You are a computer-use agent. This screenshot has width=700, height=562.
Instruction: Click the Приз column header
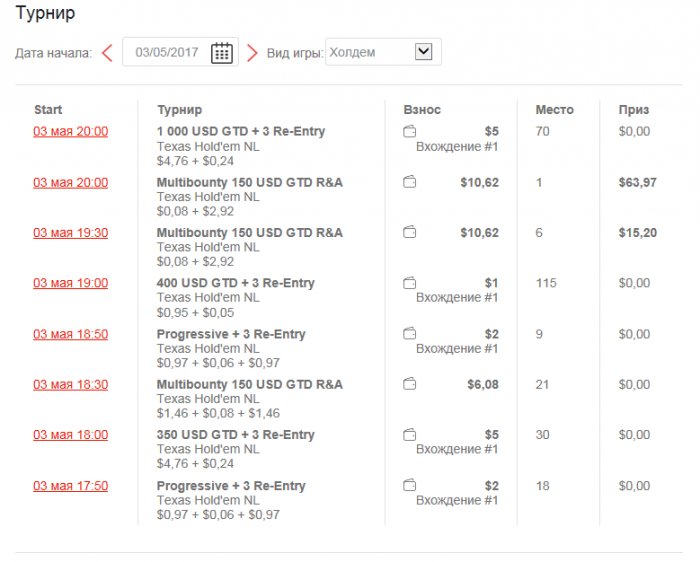coord(633,110)
